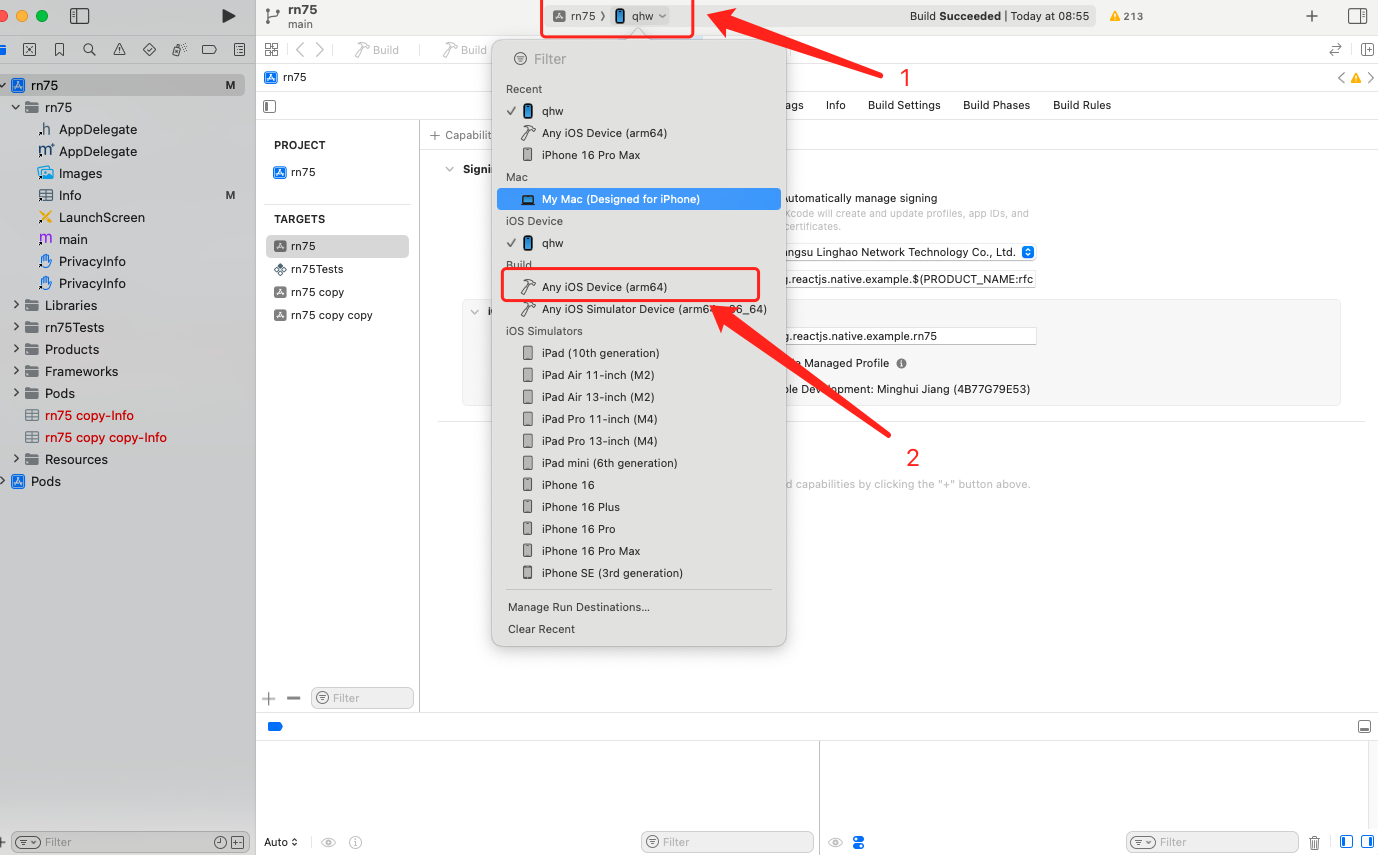The height and width of the screenshot is (855, 1378).
Task: Clear the console with the trash icon
Action: coord(1314,842)
